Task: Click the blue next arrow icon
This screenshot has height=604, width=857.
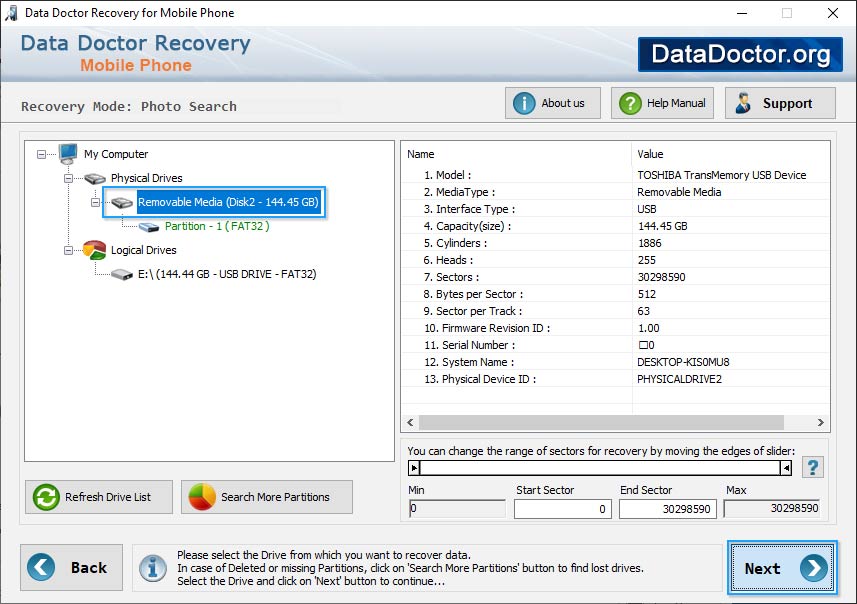Action: click(x=814, y=568)
